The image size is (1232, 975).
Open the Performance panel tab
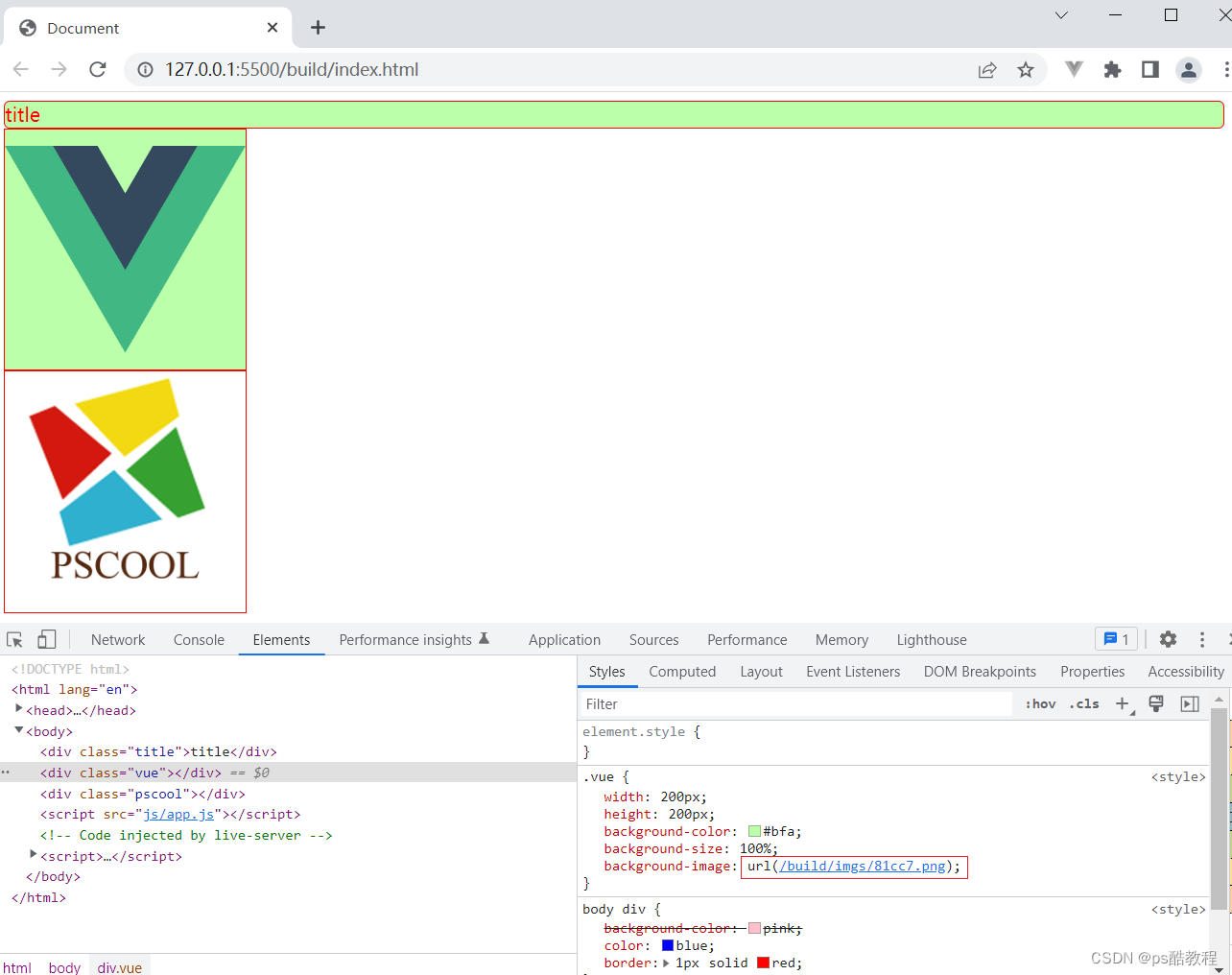tap(746, 640)
